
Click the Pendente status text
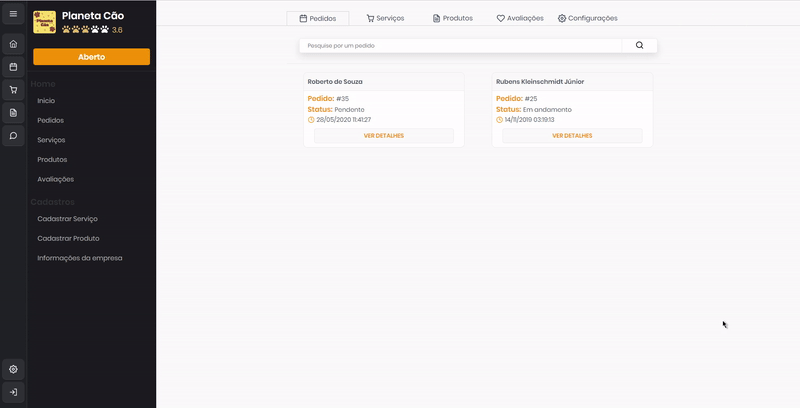tap(349, 110)
